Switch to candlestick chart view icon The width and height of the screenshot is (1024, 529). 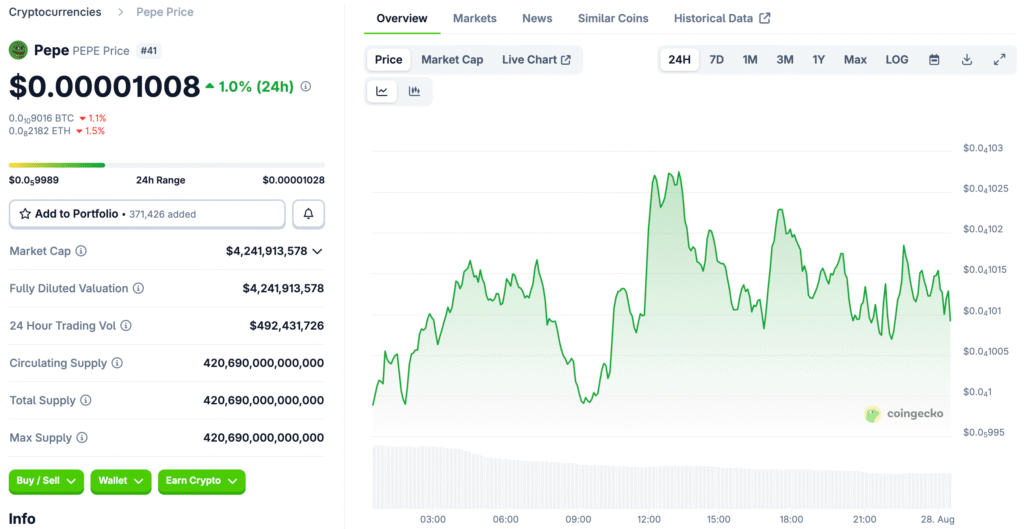click(x=414, y=91)
